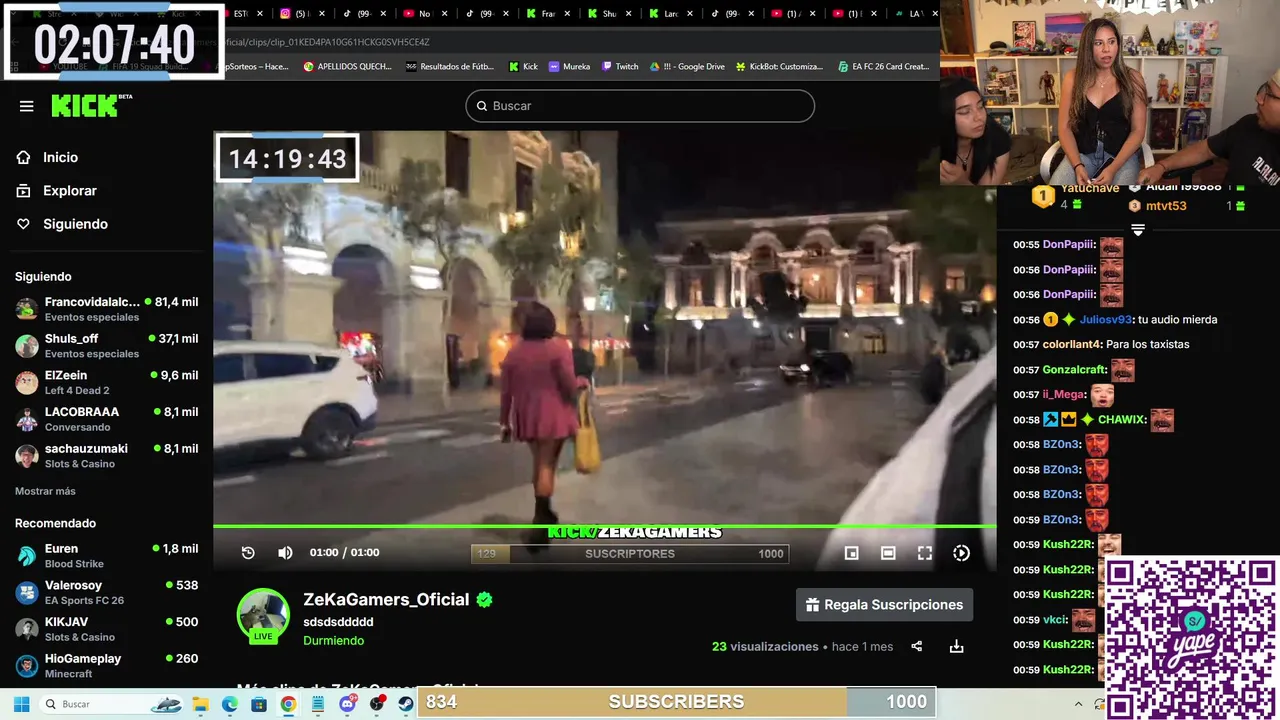The height and width of the screenshot is (720, 1280).
Task: Open playback speed settings icon
Action: [x=961, y=553]
